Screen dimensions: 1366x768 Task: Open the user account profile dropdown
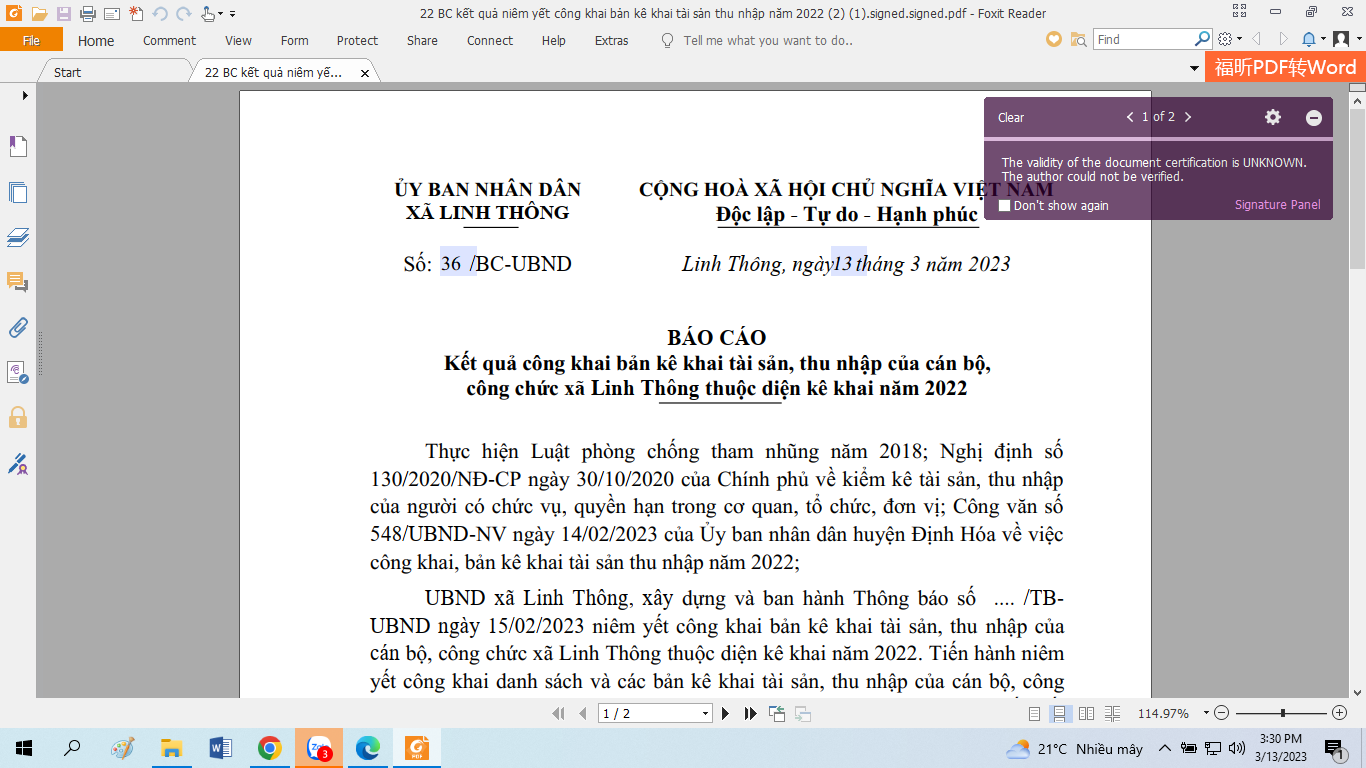[x=1345, y=40]
